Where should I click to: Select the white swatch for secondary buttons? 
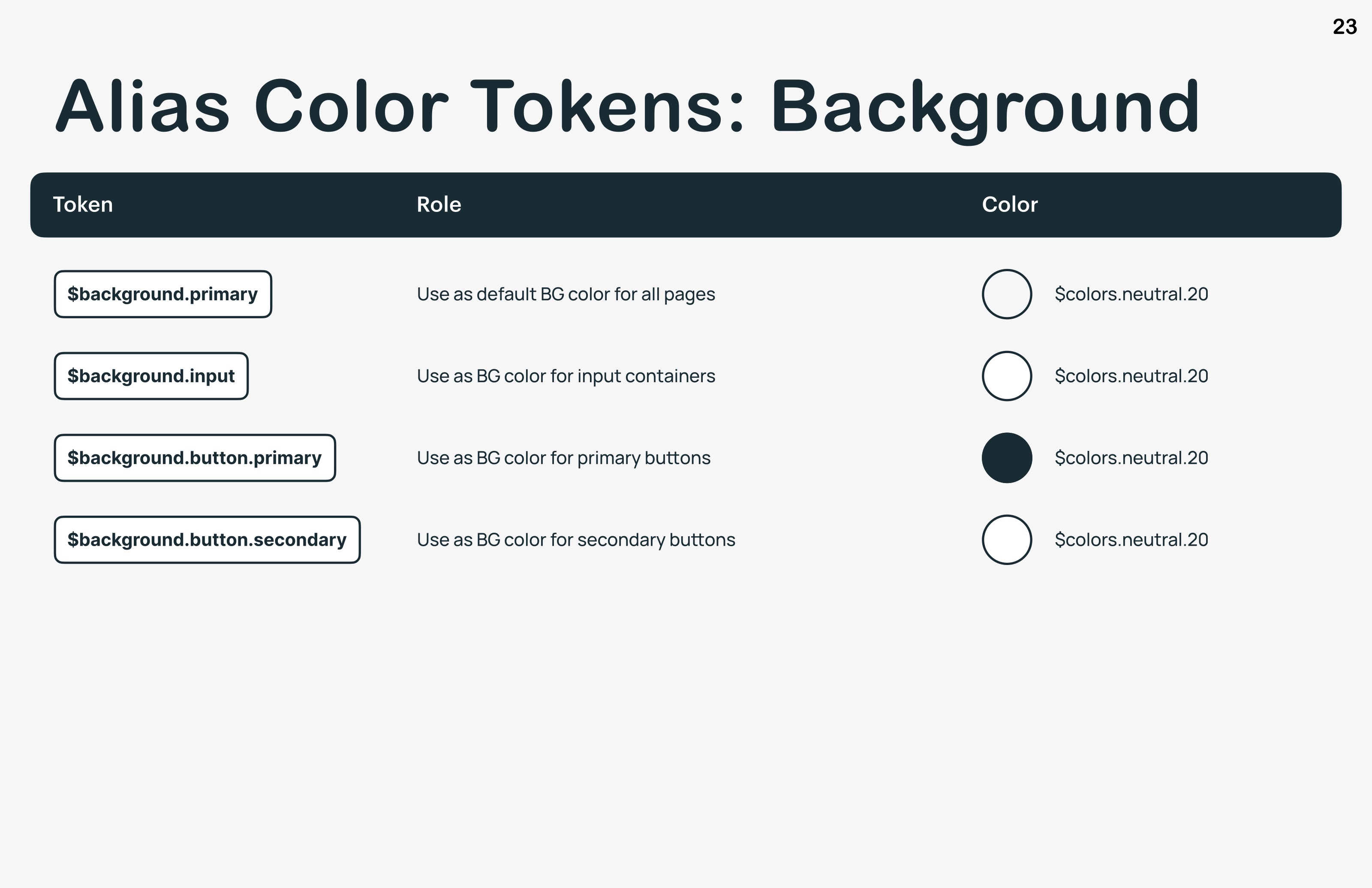pos(1007,540)
